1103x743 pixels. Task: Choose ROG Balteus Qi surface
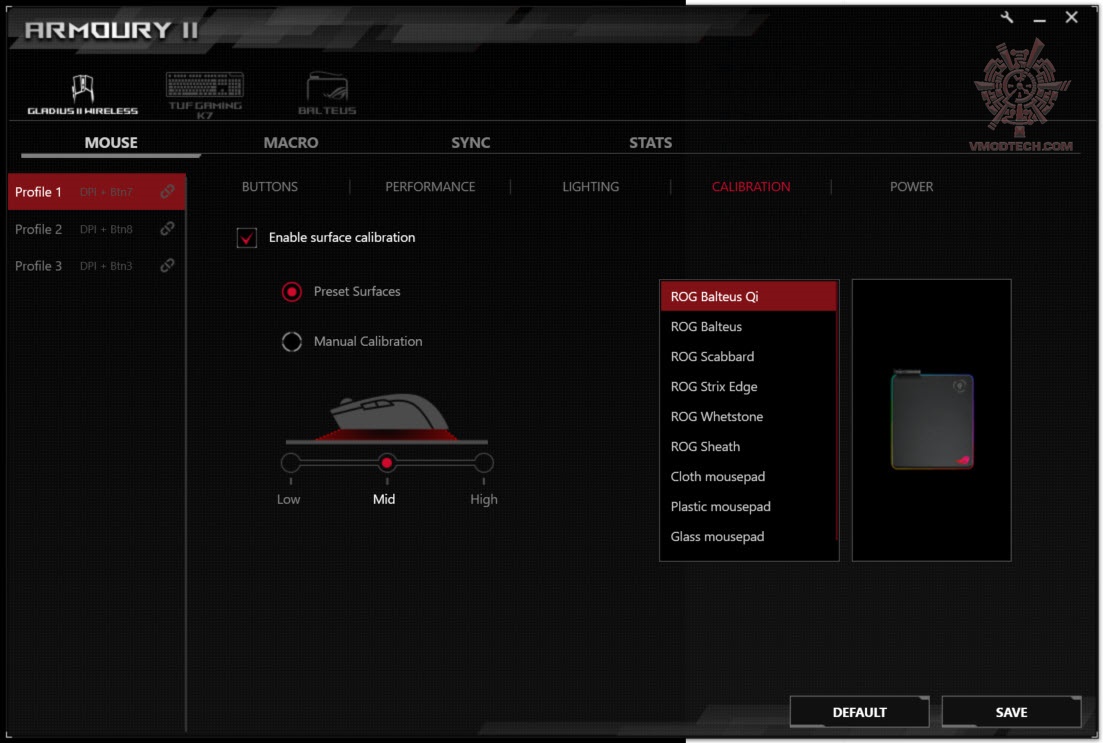[748, 296]
